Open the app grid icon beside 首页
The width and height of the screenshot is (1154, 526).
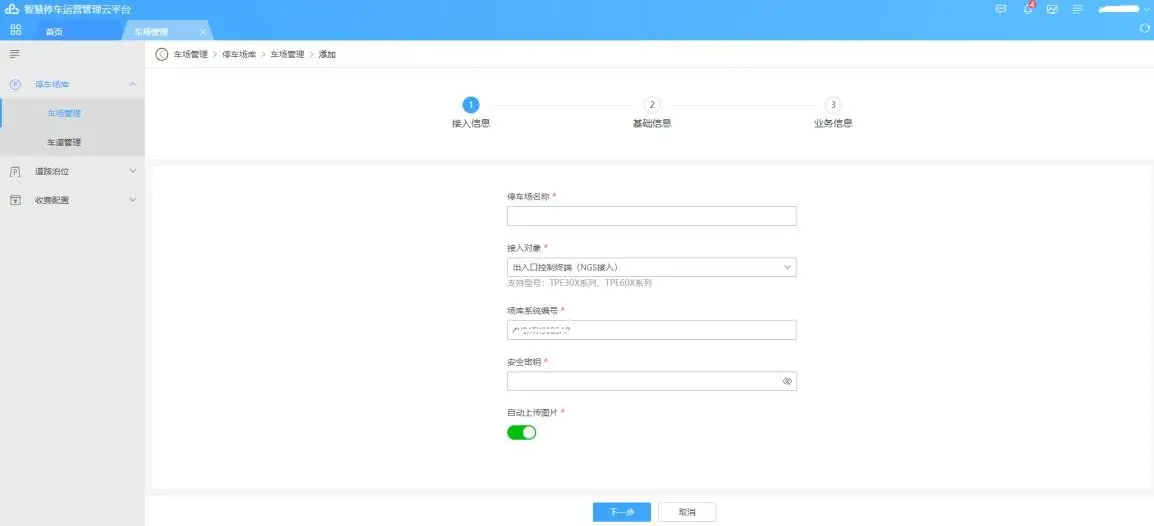coord(16,30)
